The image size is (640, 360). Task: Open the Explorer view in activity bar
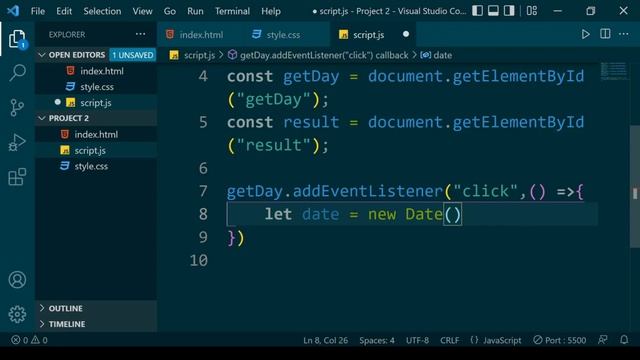17,39
